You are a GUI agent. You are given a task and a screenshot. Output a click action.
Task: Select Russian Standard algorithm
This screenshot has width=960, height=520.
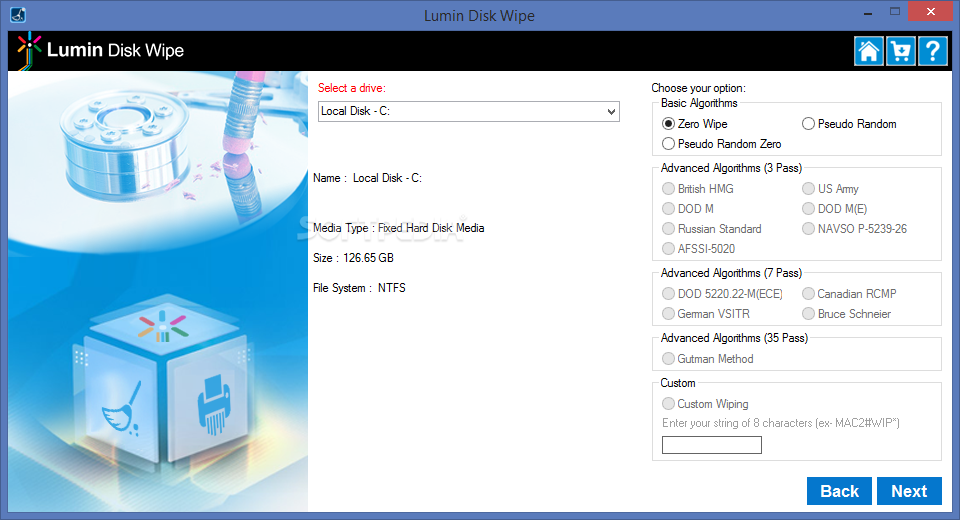712,229
